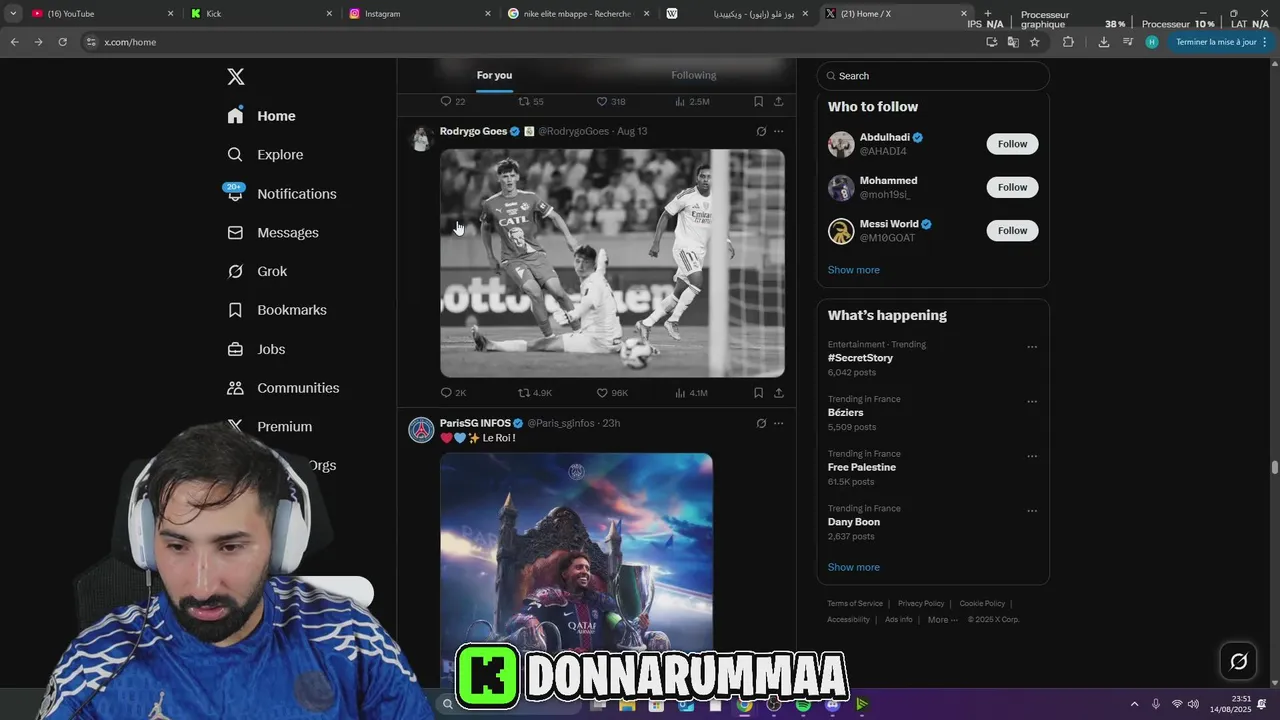Reply to the post with 22 replies
The height and width of the screenshot is (720, 1280).
pos(453,102)
